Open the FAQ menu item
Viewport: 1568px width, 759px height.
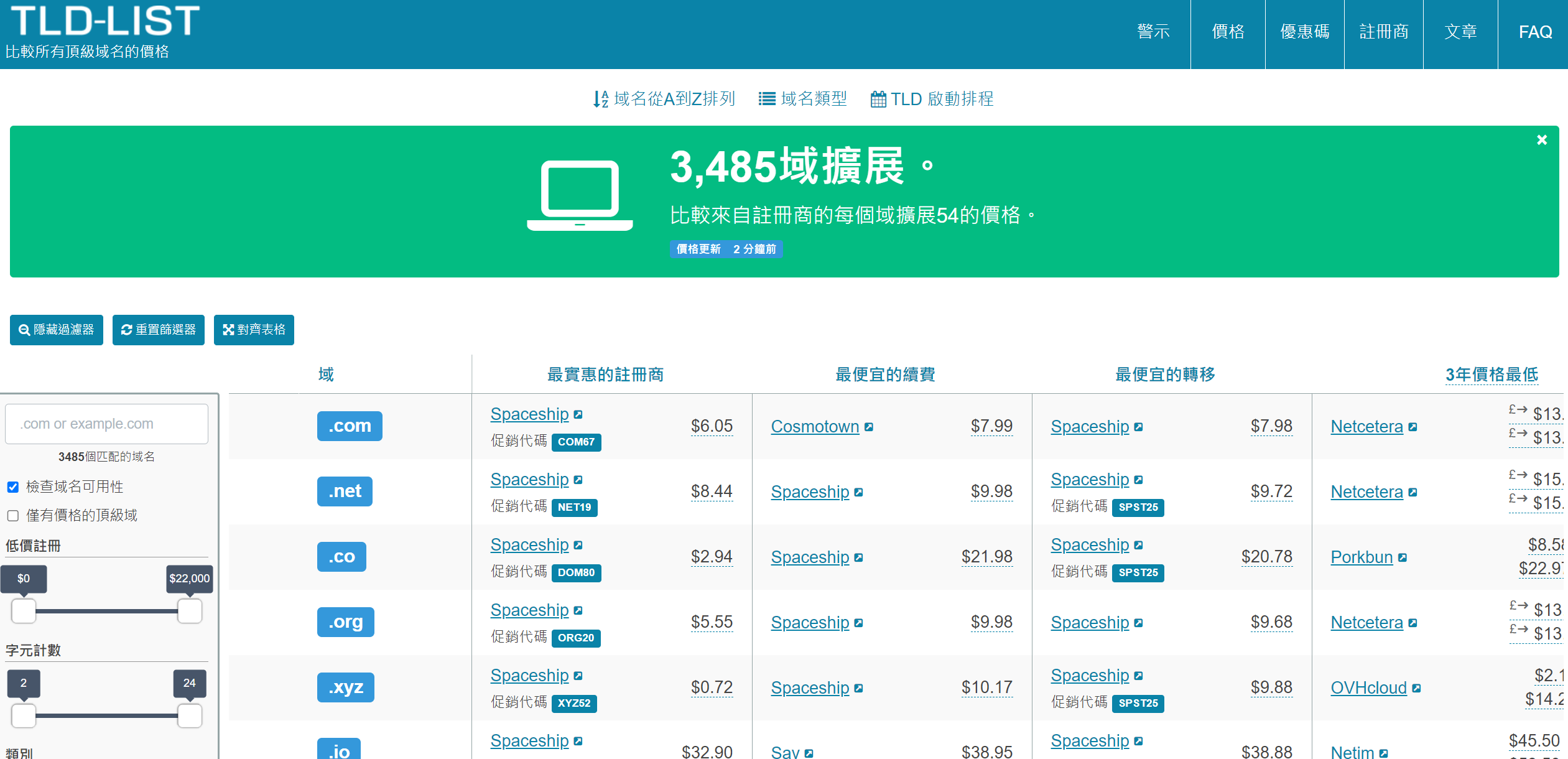[x=1535, y=32]
